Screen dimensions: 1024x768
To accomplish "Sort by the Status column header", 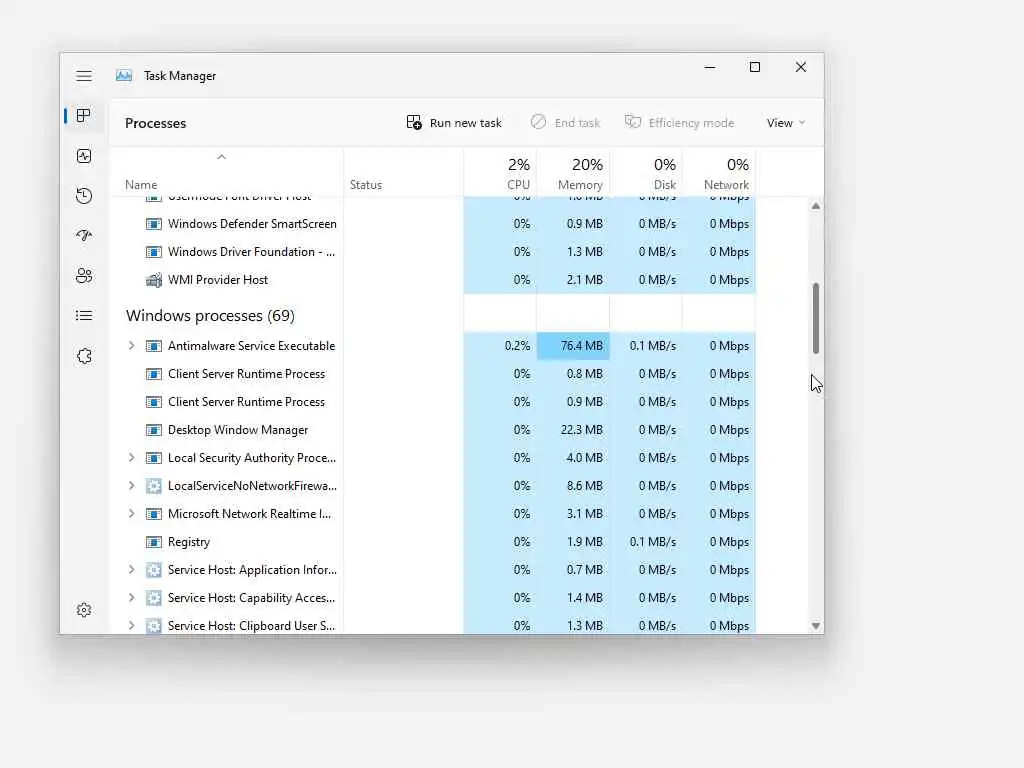I will 404,173.
